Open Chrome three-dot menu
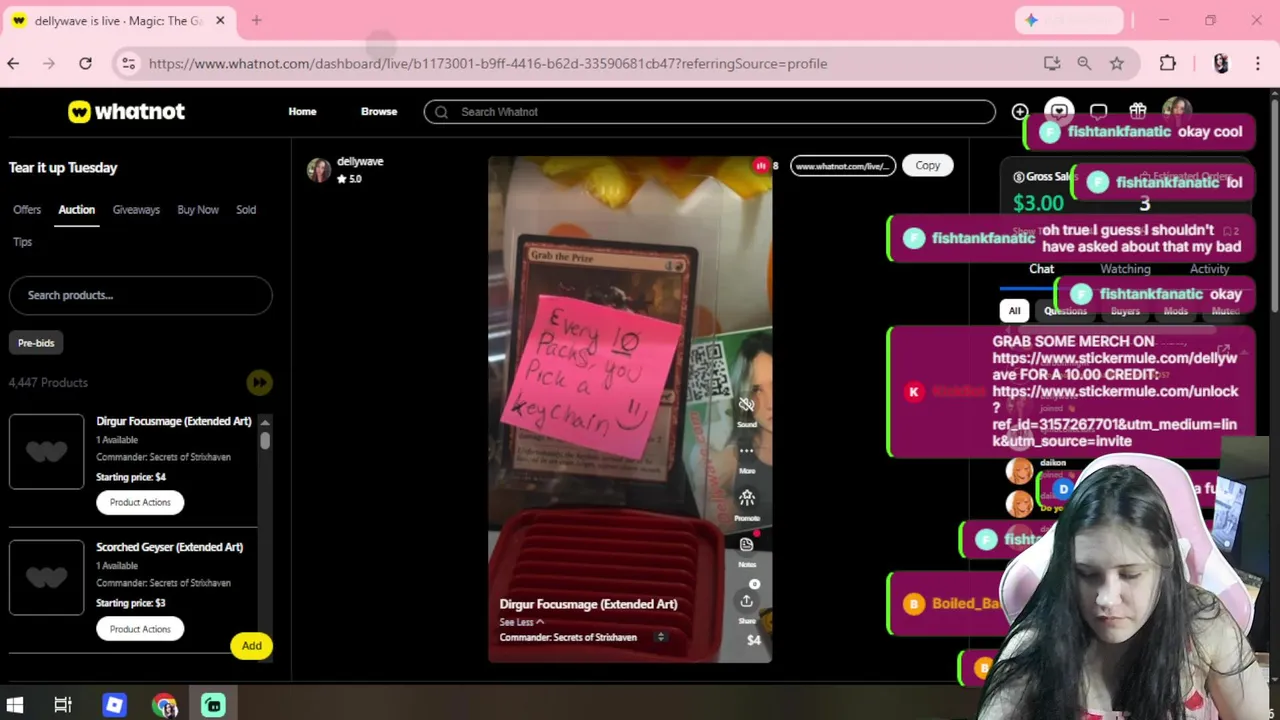Viewport: 1280px width, 720px height. click(1258, 63)
